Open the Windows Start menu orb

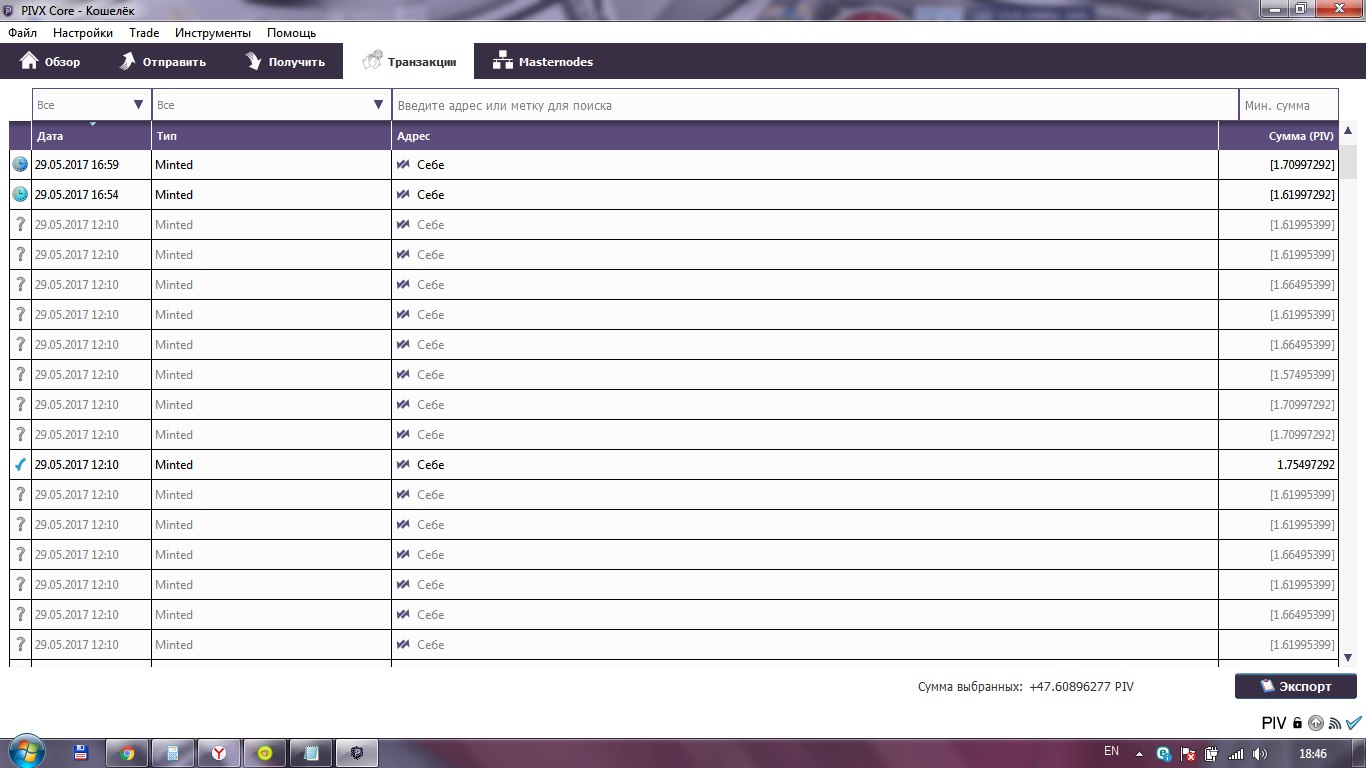point(27,752)
